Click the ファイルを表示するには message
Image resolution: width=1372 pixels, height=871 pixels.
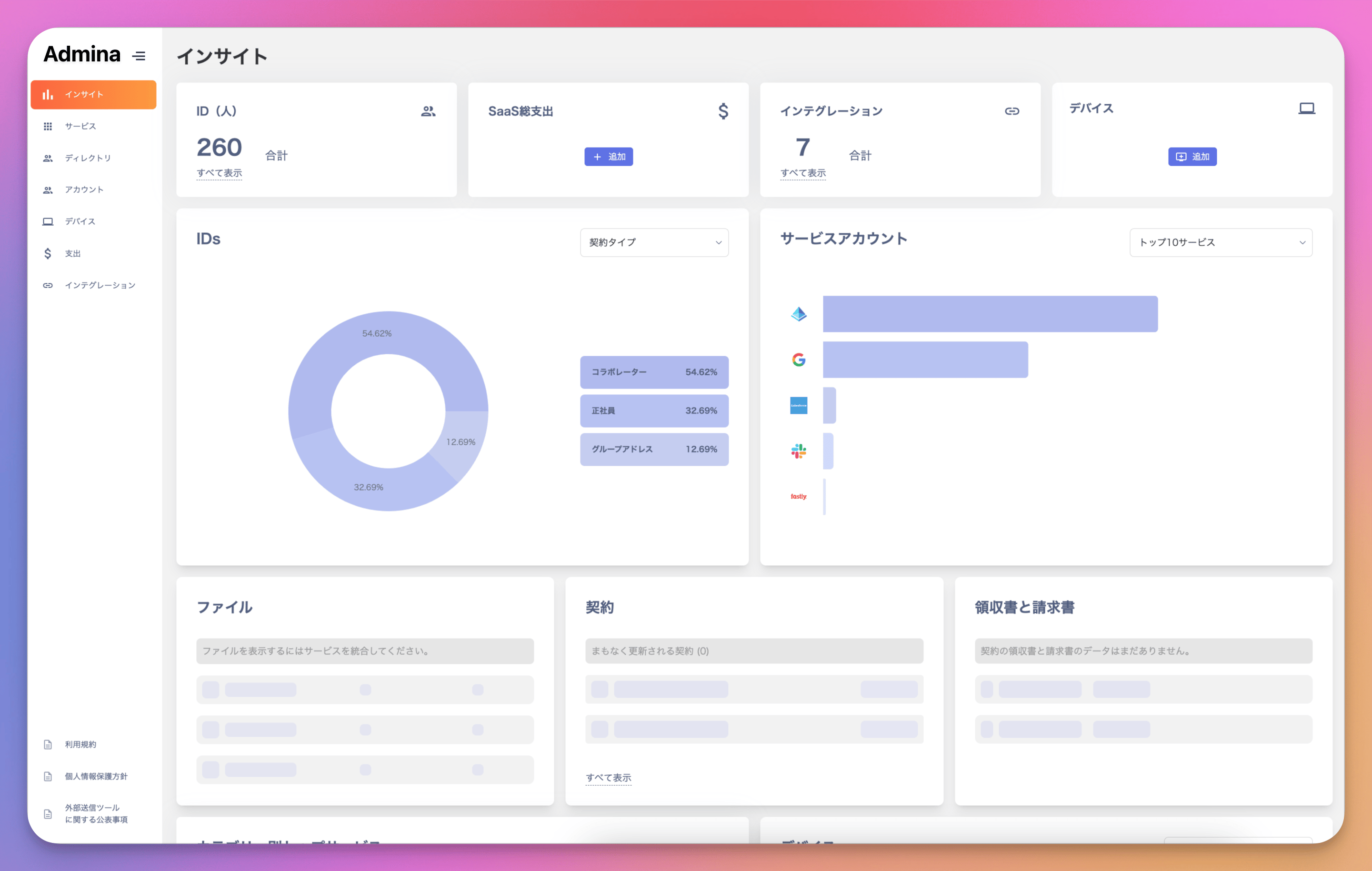pyautogui.click(x=365, y=651)
